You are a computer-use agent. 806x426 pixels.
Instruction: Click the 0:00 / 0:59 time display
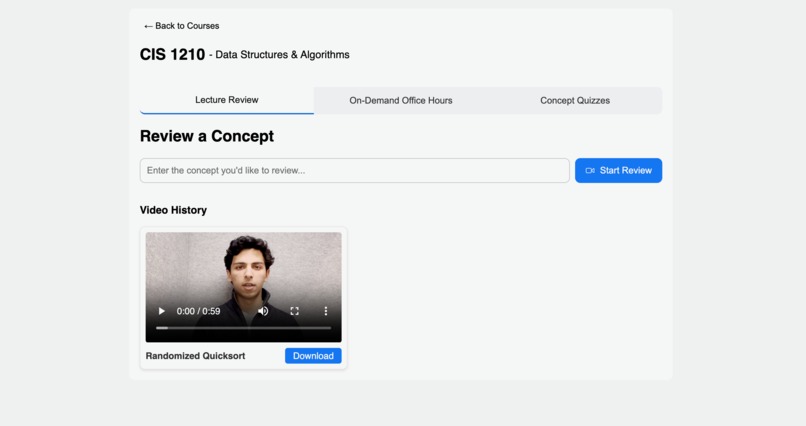198,311
